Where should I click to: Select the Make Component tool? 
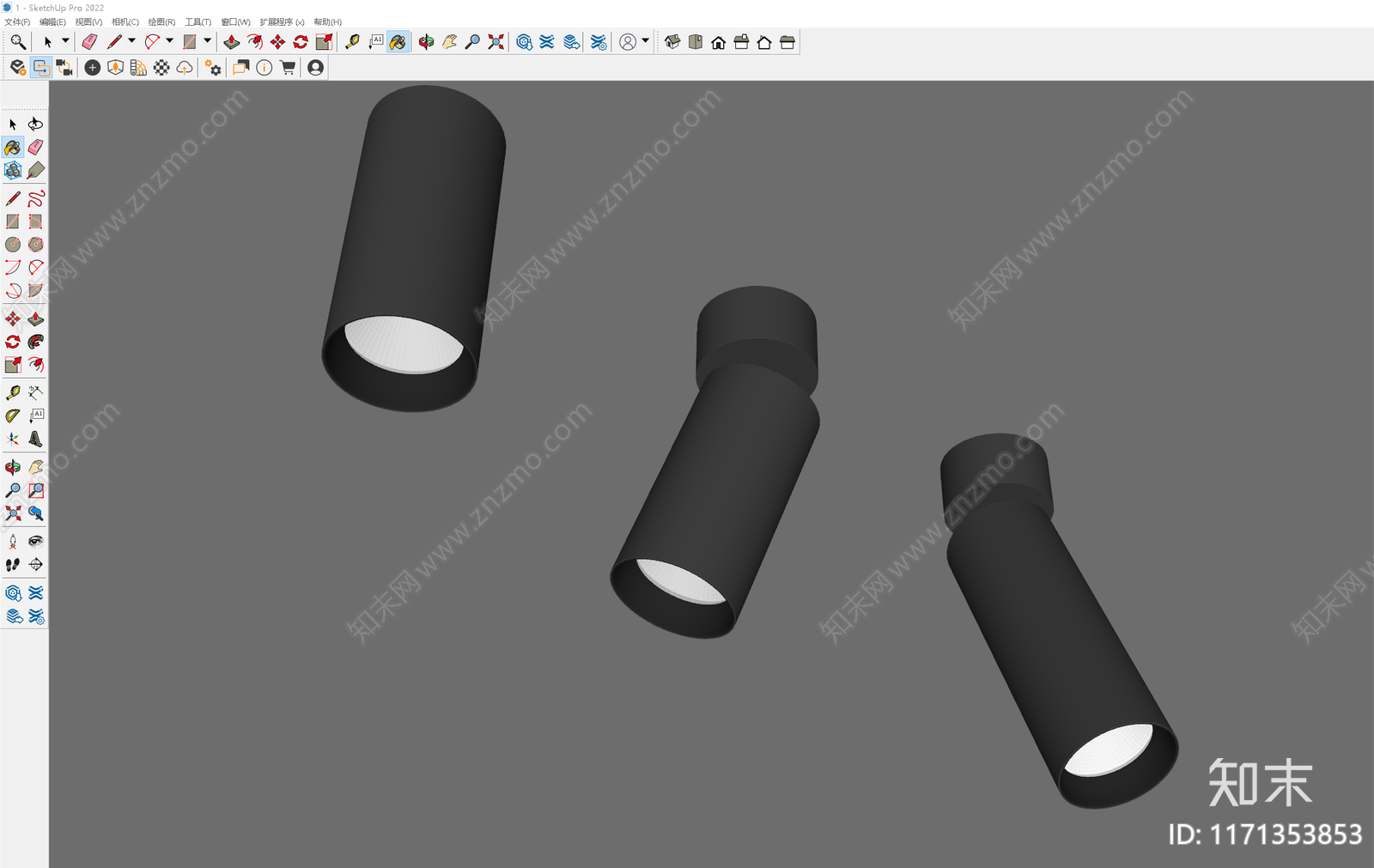click(x=13, y=171)
